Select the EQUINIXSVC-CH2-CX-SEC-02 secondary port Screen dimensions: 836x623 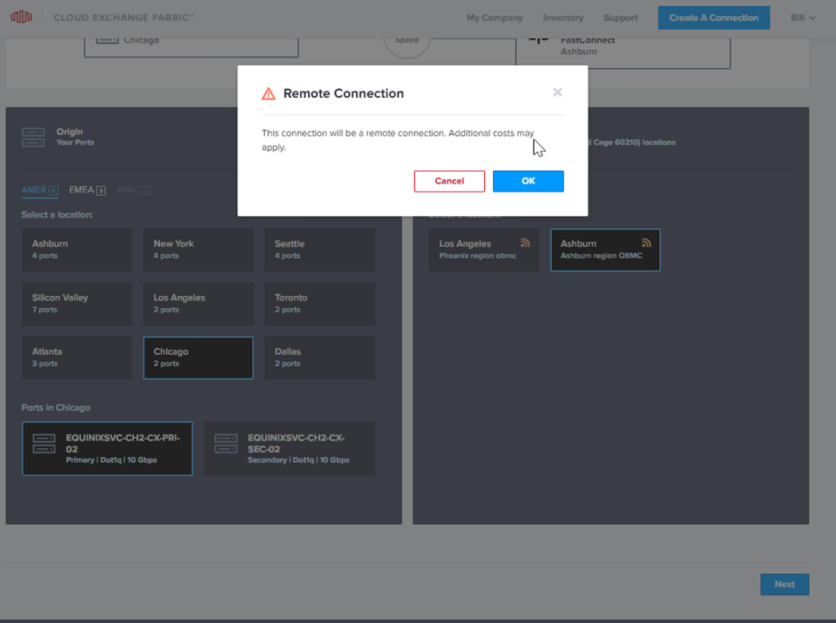pyautogui.click(x=290, y=449)
